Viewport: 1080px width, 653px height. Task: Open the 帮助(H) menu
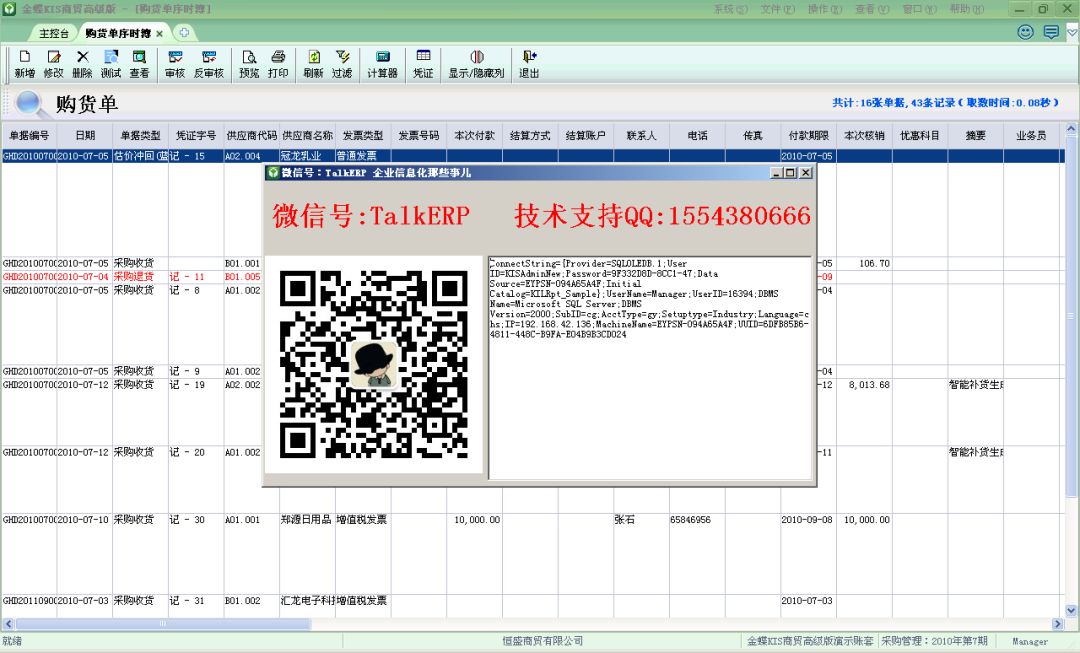(x=967, y=9)
